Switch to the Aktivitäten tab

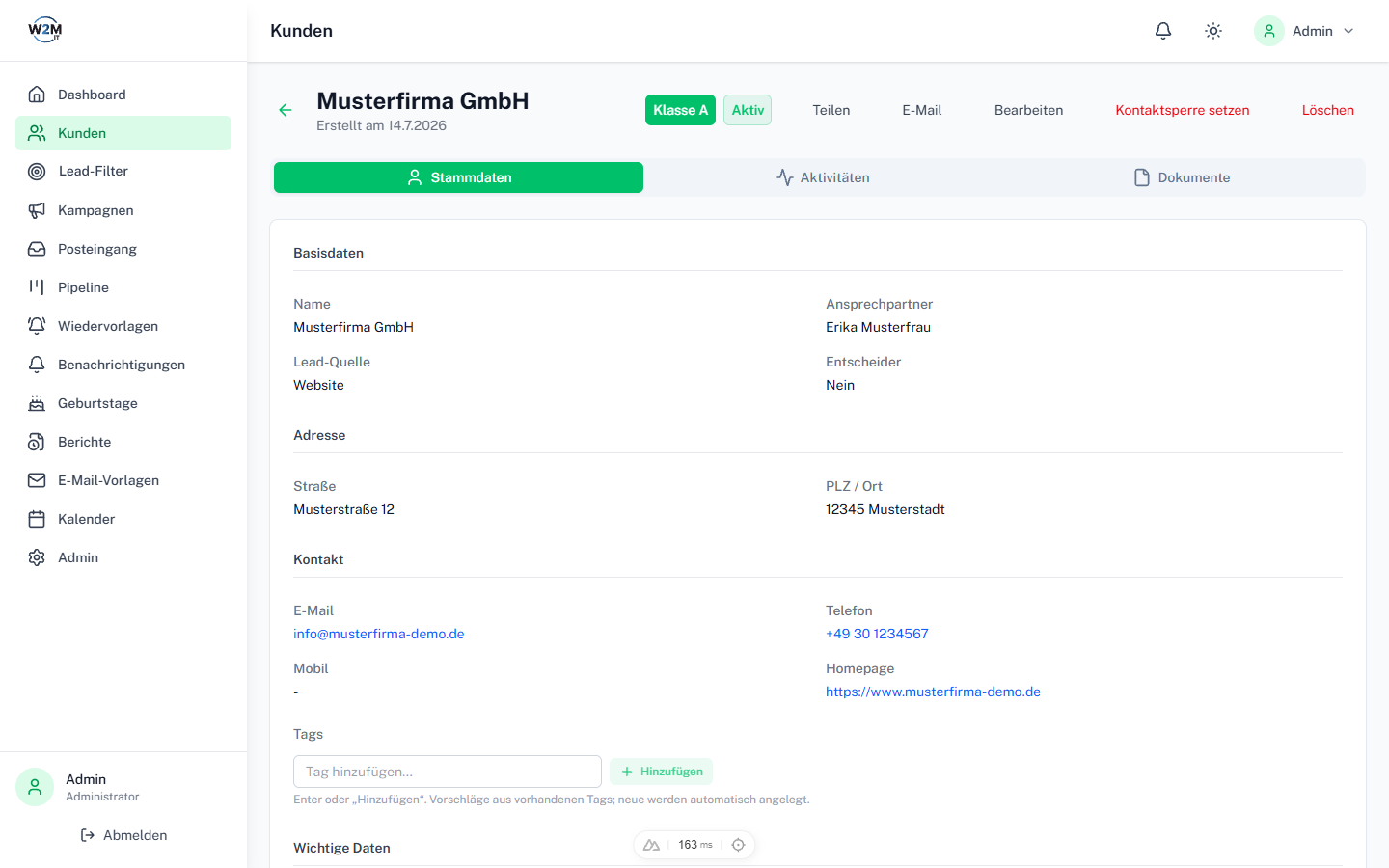(x=823, y=177)
